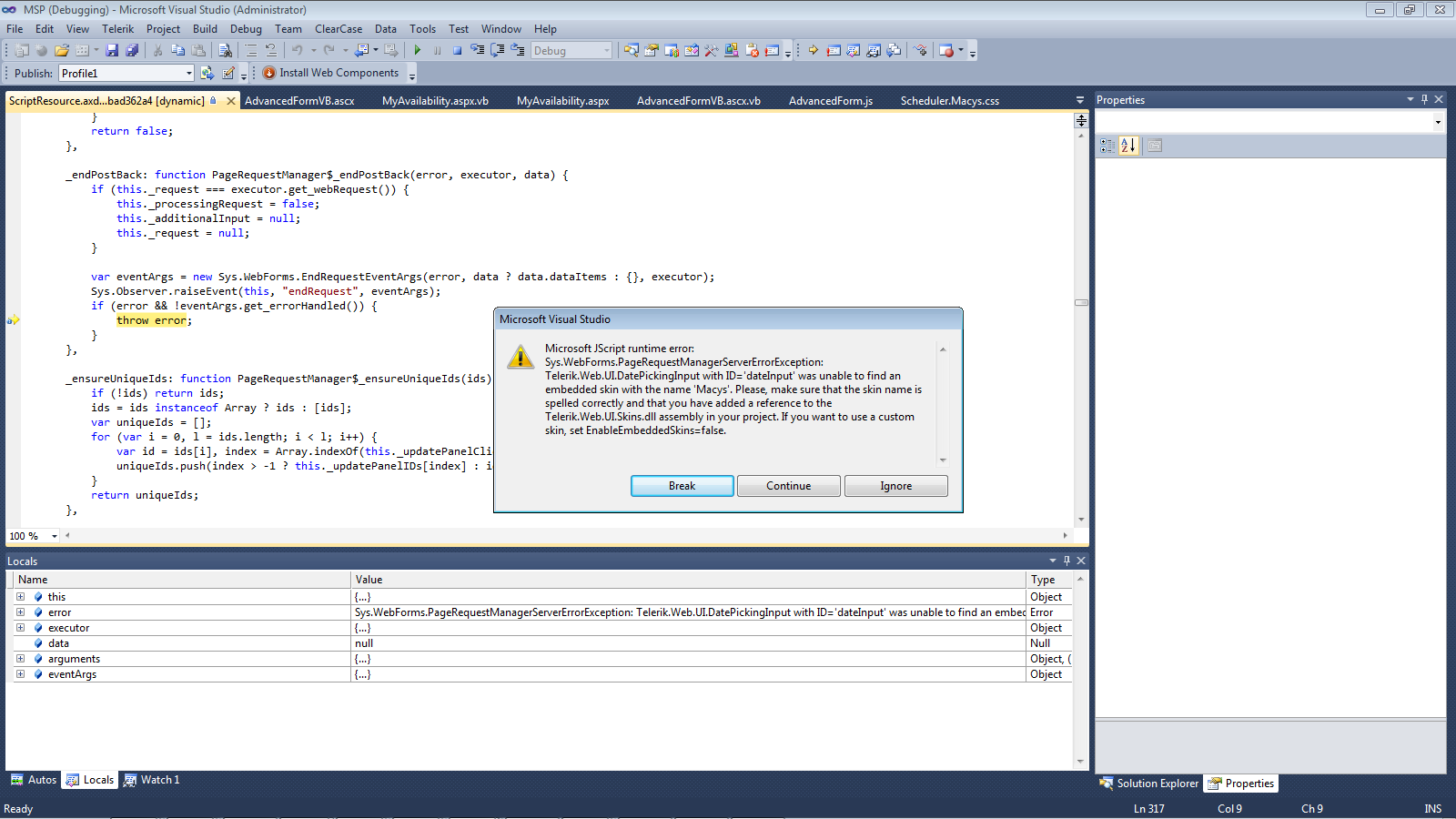1456x819 pixels.
Task: Expand the 'error' variable in Locals
Action: click(x=20, y=612)
